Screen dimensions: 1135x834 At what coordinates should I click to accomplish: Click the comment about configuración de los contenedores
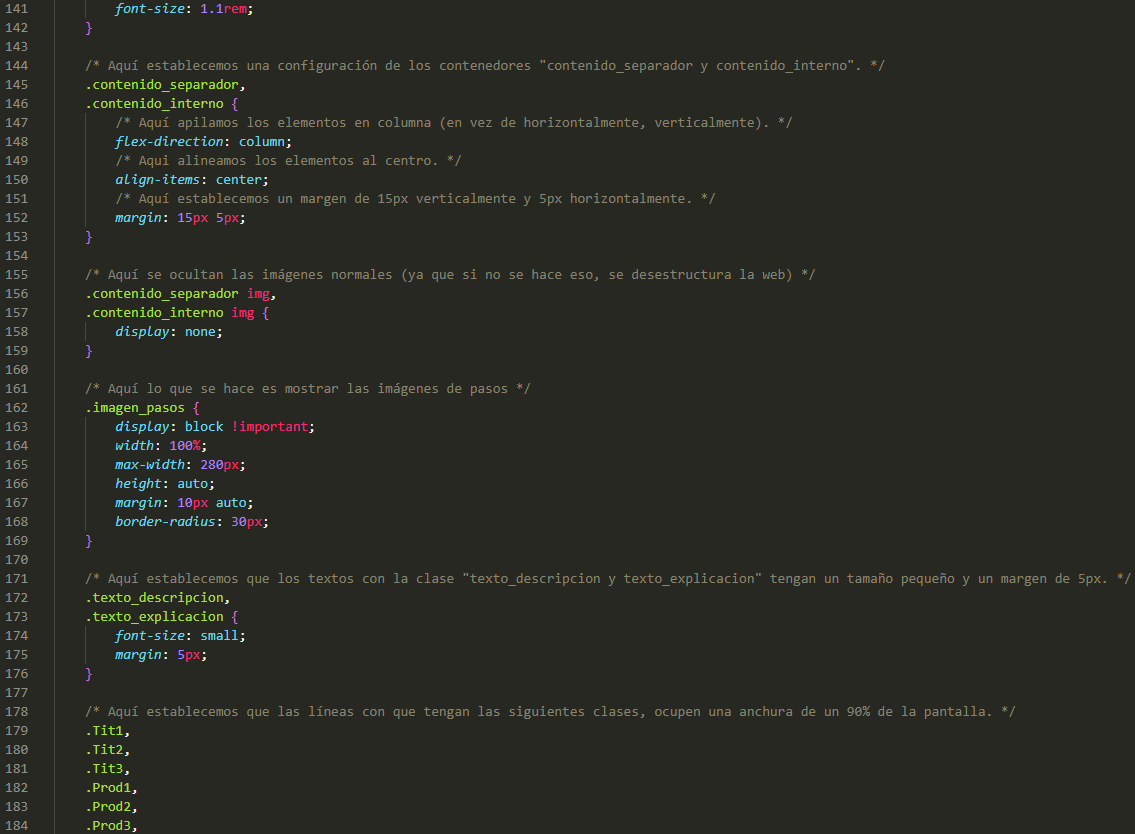point(485,66)
